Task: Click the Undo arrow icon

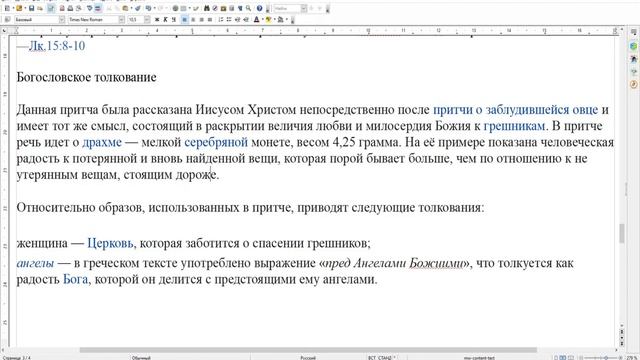Action: (148, 8)
